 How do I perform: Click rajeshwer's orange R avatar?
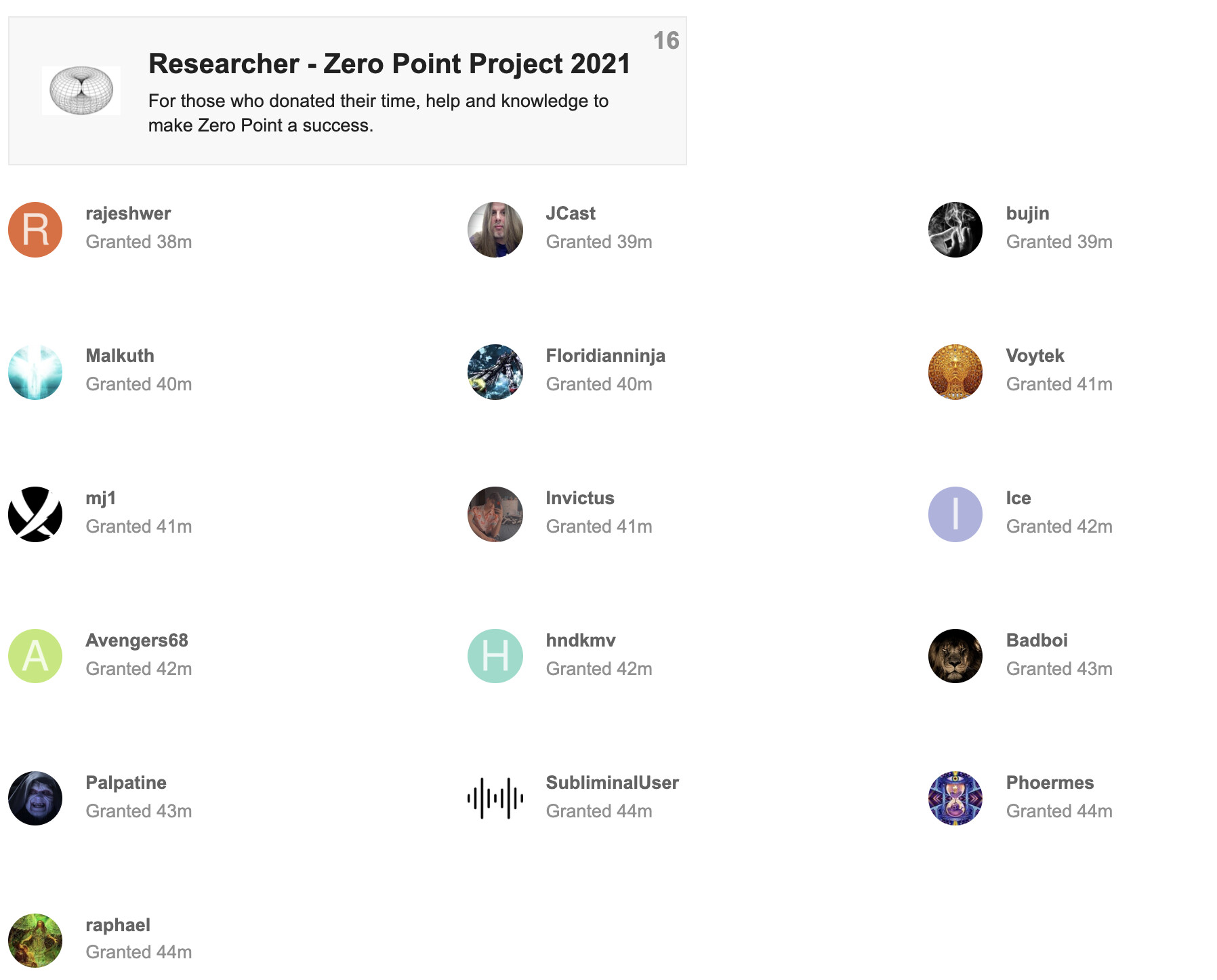(35, 230)
